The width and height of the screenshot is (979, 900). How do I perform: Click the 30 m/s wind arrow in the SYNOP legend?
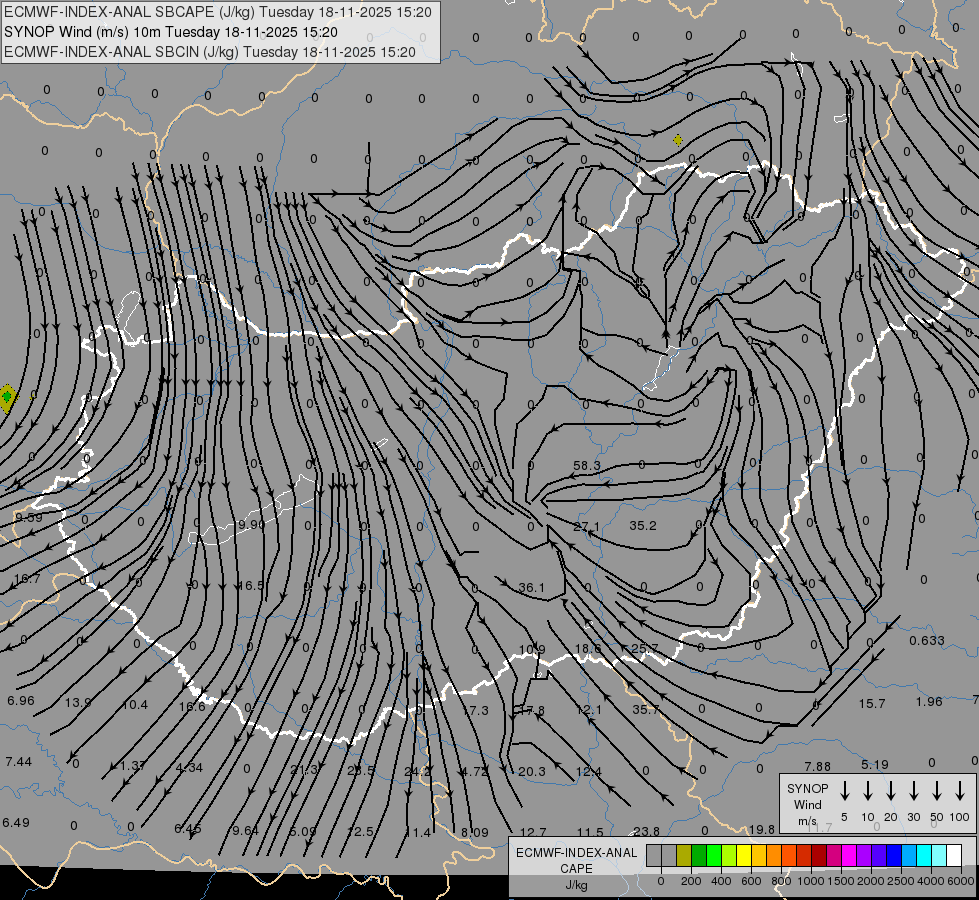click(x=913, y=791)
